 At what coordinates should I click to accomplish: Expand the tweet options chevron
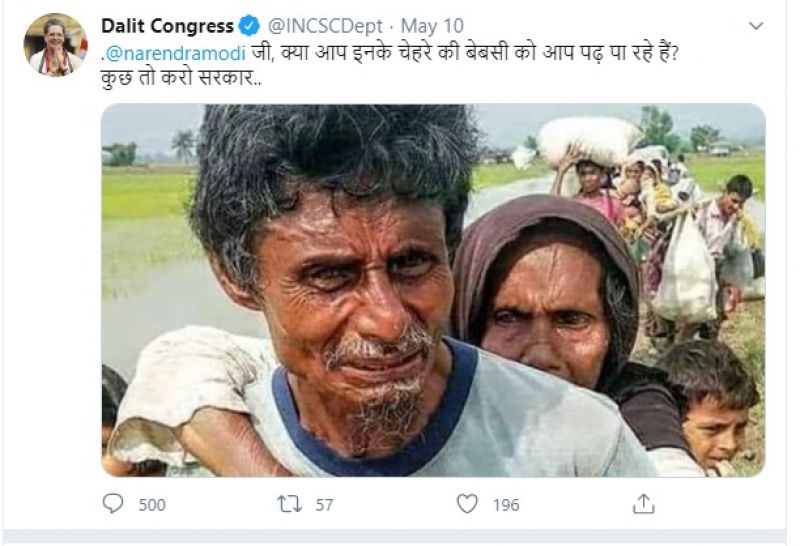[x=756, y=26]
